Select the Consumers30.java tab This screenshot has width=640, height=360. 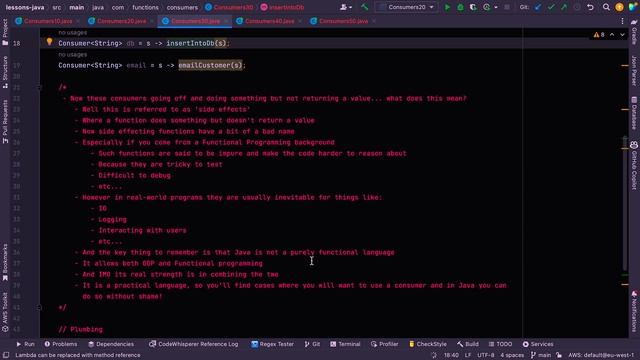tap(195, 21)
